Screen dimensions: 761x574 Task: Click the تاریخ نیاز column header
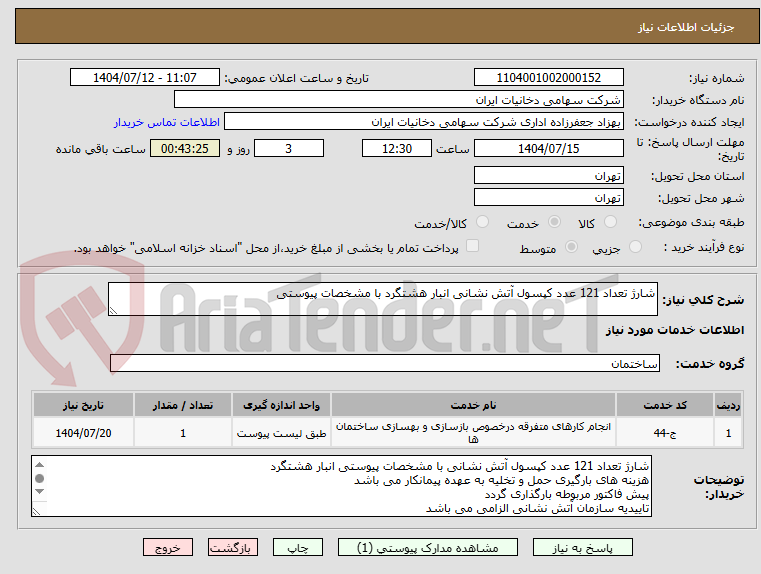(x=83, y=405)
